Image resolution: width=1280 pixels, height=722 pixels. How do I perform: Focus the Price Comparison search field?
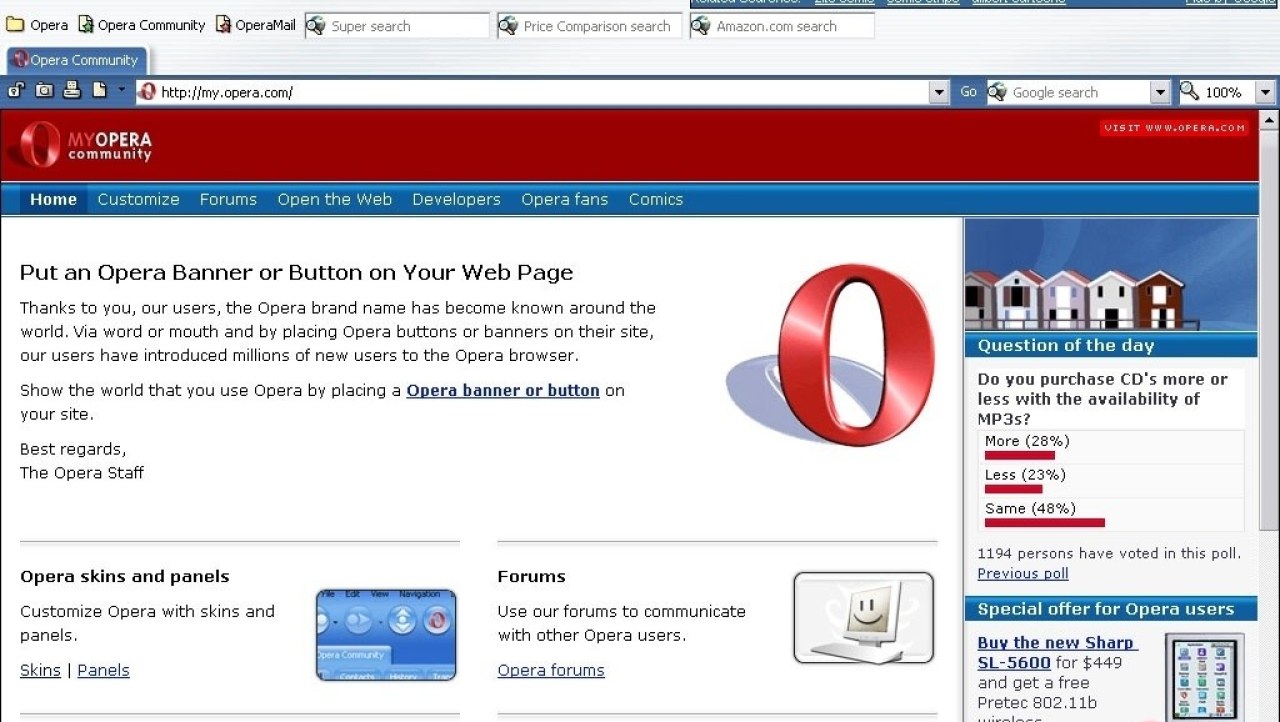coord(589,26)
